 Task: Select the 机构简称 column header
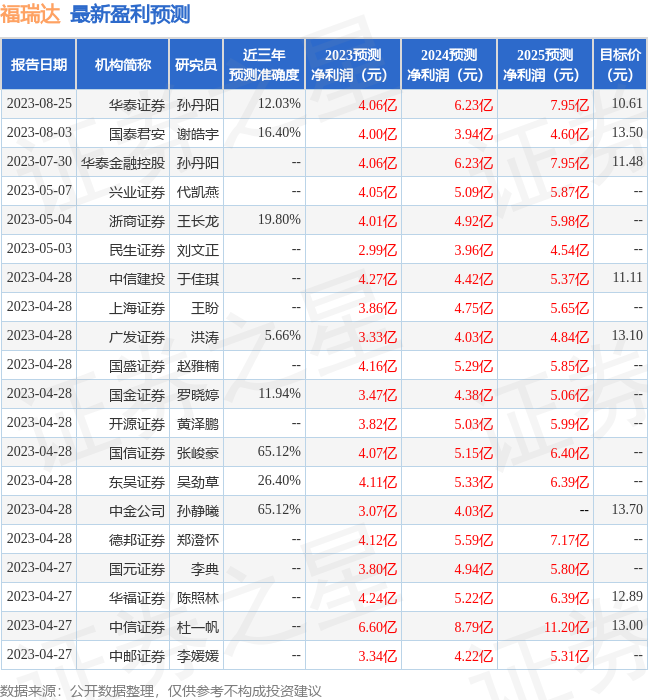click(x=123, y=64)
